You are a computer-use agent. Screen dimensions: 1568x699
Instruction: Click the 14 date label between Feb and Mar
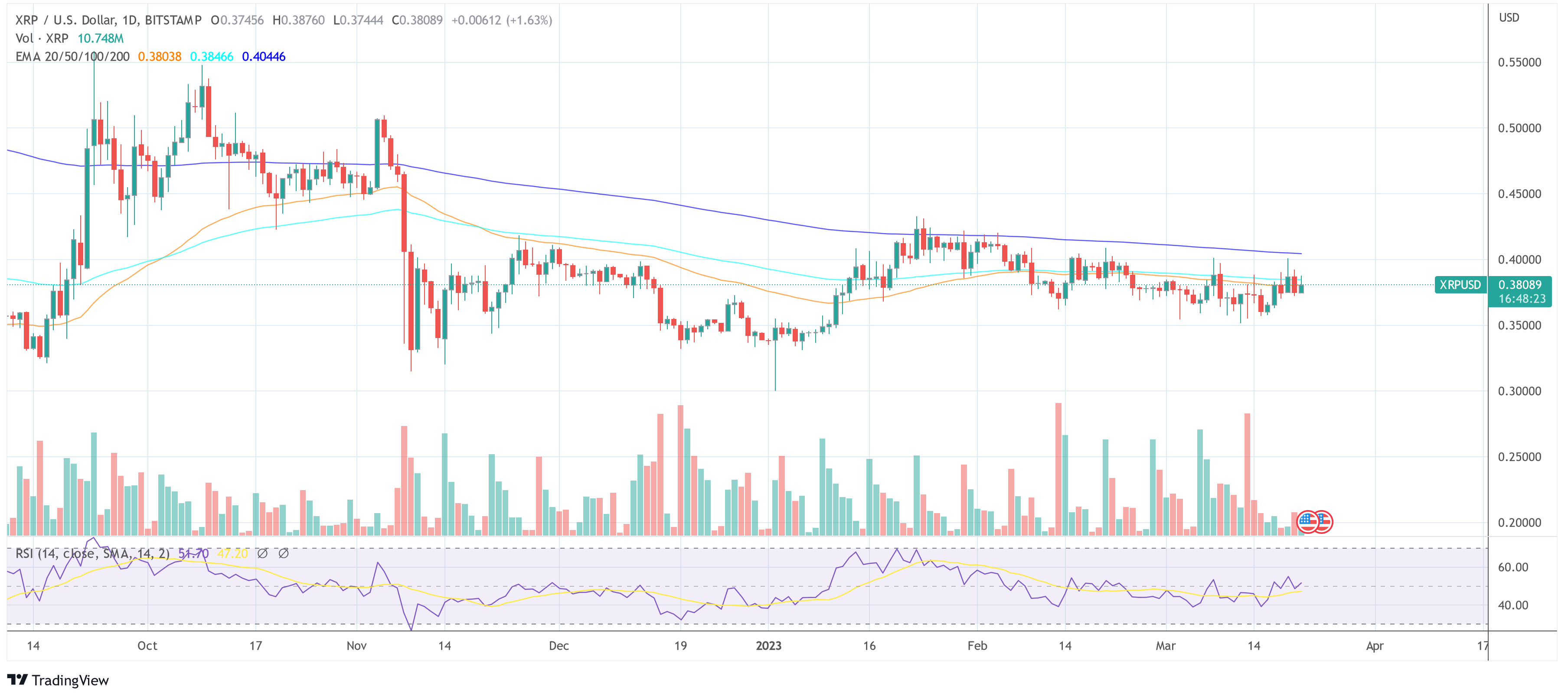click(x=1065, y=645)
